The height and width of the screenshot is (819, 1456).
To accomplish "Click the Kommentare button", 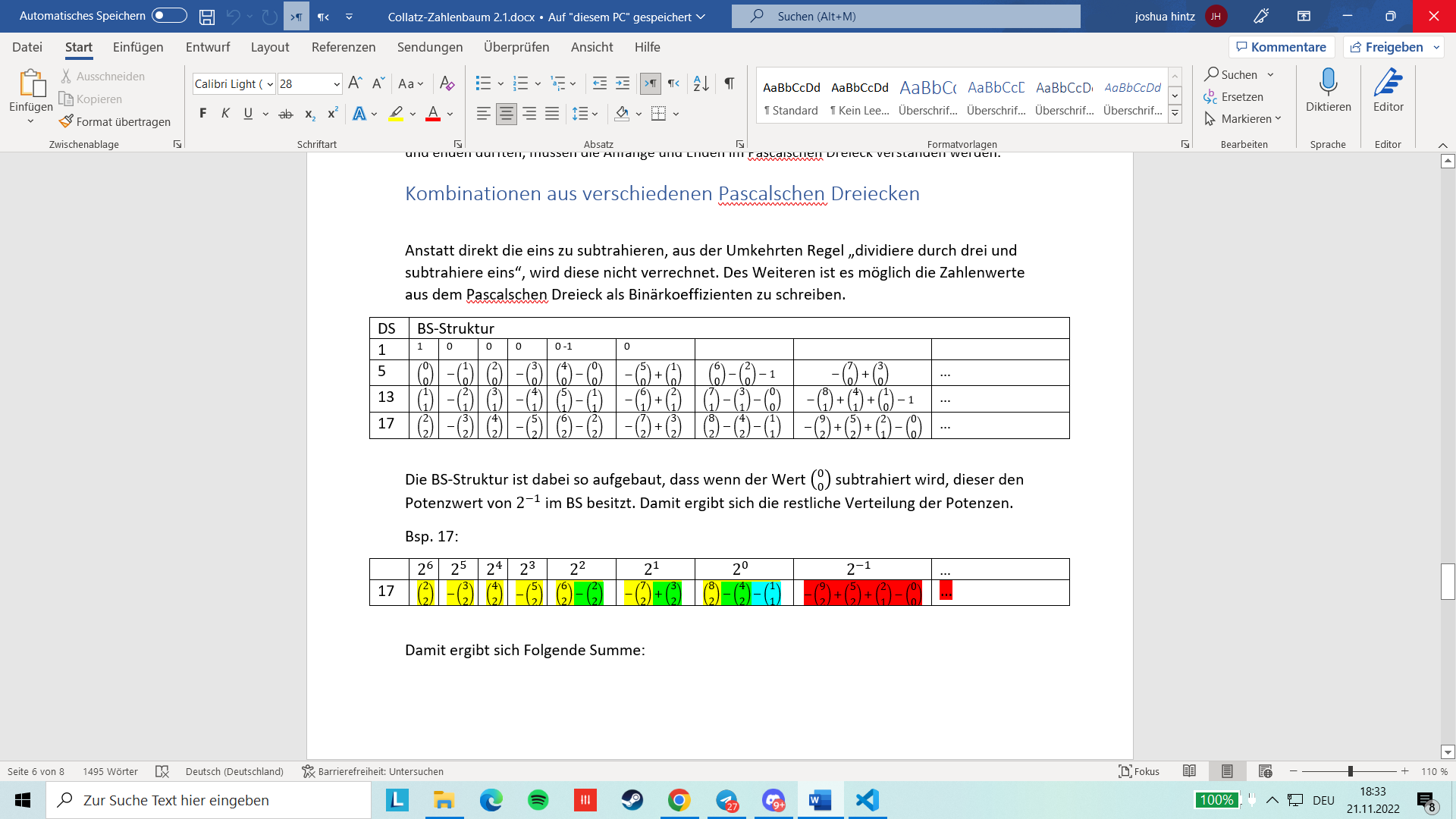I will coord(1282,47).
